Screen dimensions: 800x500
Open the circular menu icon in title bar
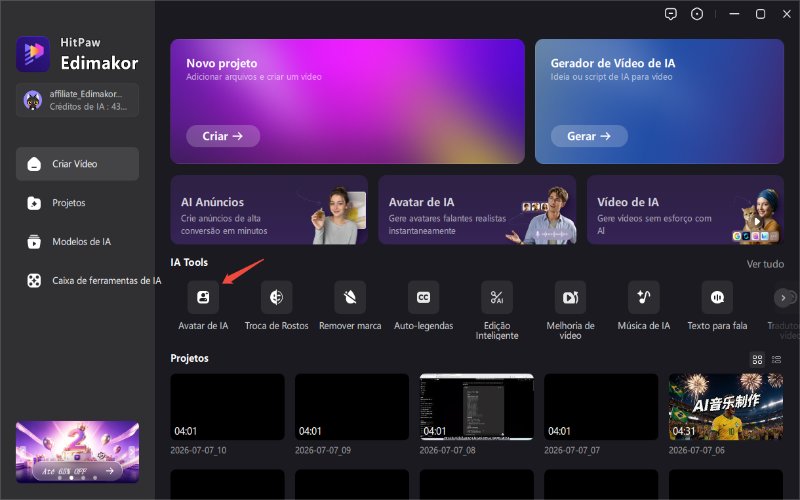(697, 14)
